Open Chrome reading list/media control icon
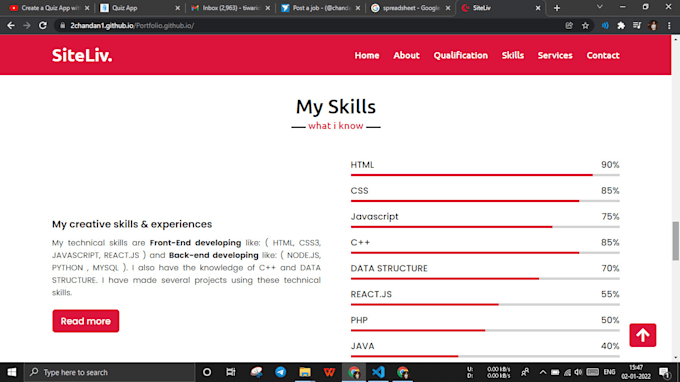The image size is (680, 382). pyautogui.click(x=637, y=26)
